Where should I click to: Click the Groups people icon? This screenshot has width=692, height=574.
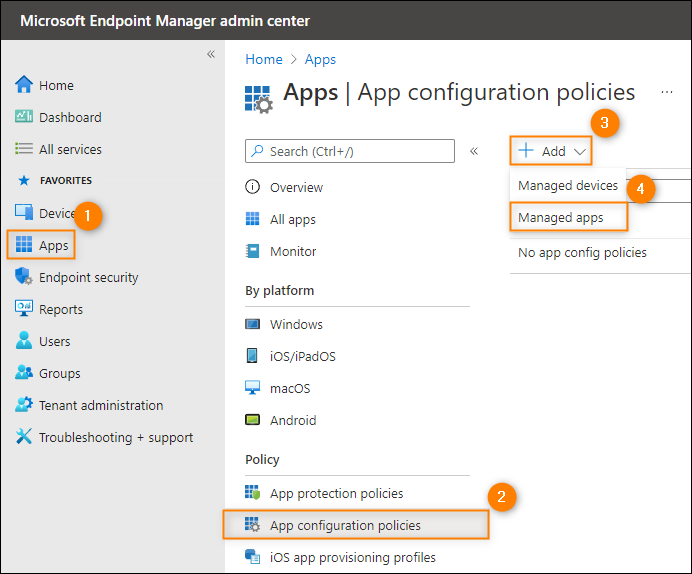[x=24, y=372]
